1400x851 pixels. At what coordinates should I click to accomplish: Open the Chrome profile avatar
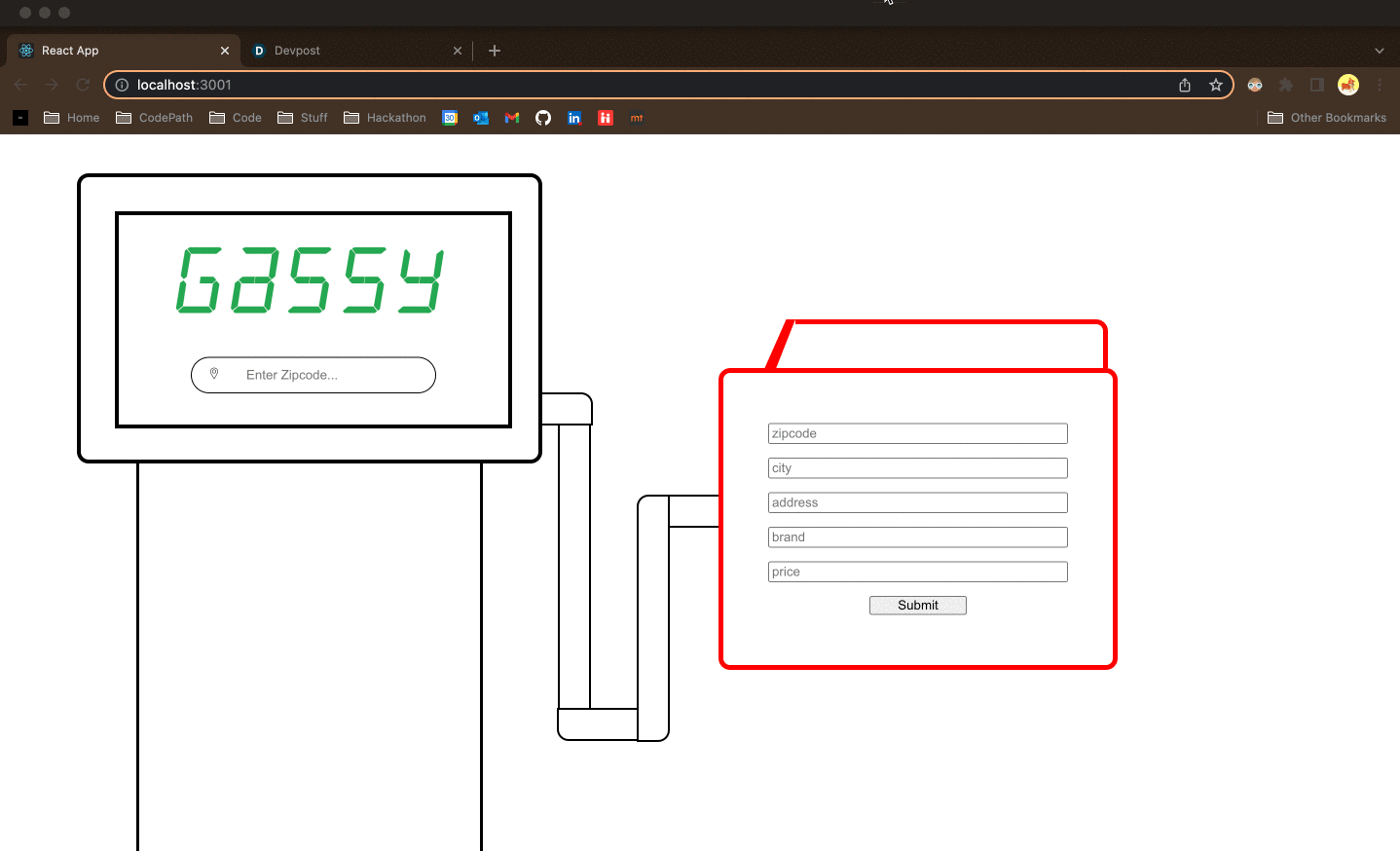[x=1348, y=85]
